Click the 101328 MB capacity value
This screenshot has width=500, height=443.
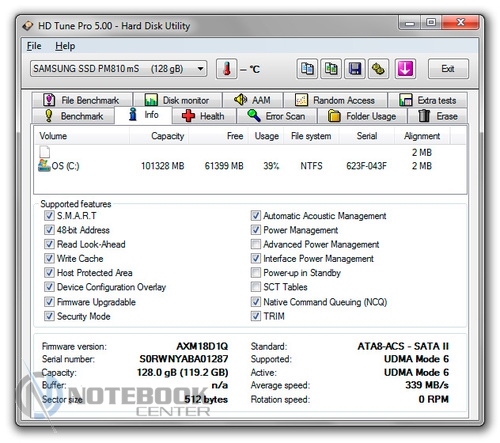163,166
